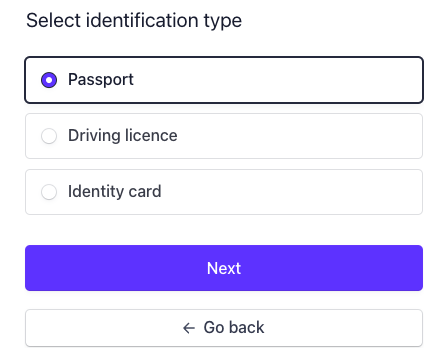The height and width of the screenshot is (364, 448).
Task: Click the highlighted Passport card's dark border area
Action: point(224,58)
